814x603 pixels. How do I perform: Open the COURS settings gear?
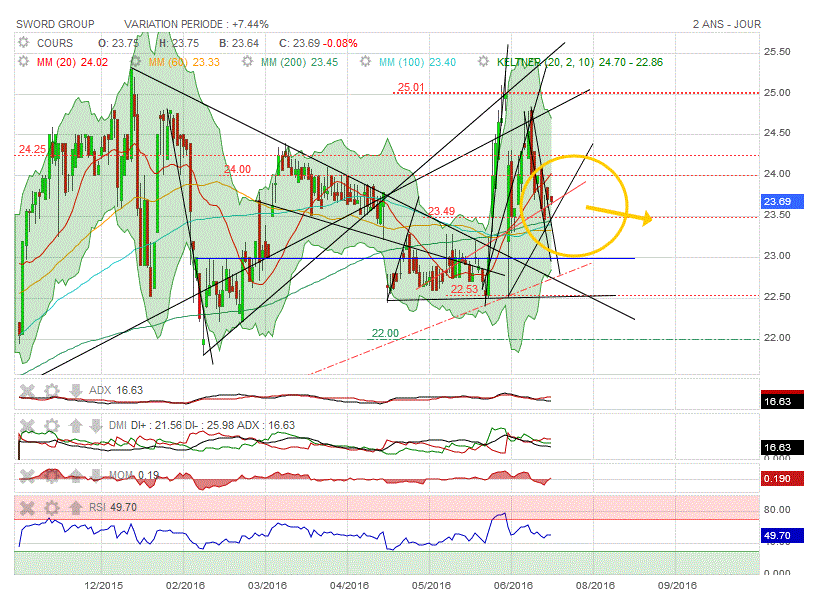tap(23, 43)
